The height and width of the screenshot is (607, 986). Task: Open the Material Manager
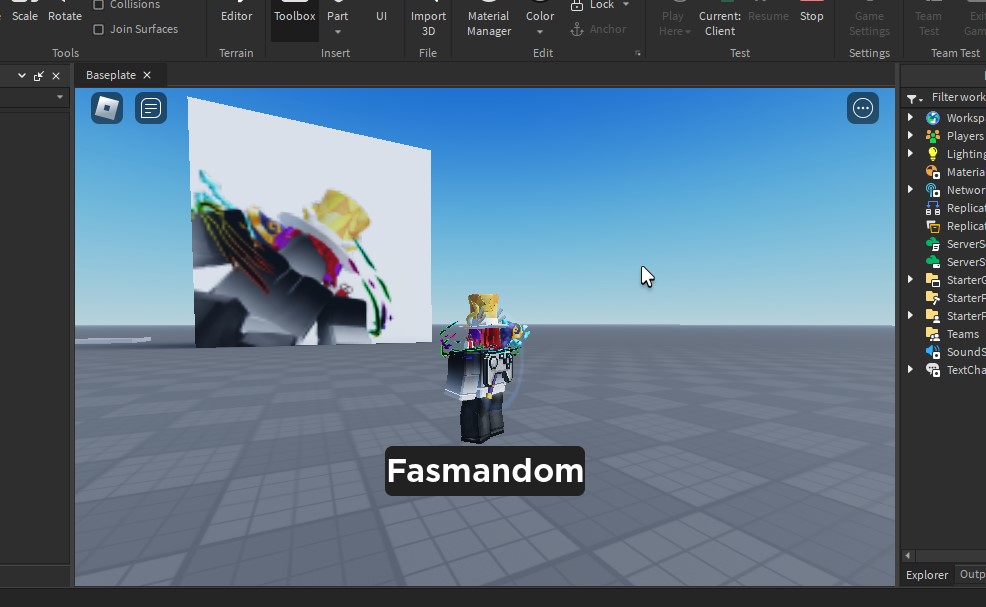click(487, 22)
